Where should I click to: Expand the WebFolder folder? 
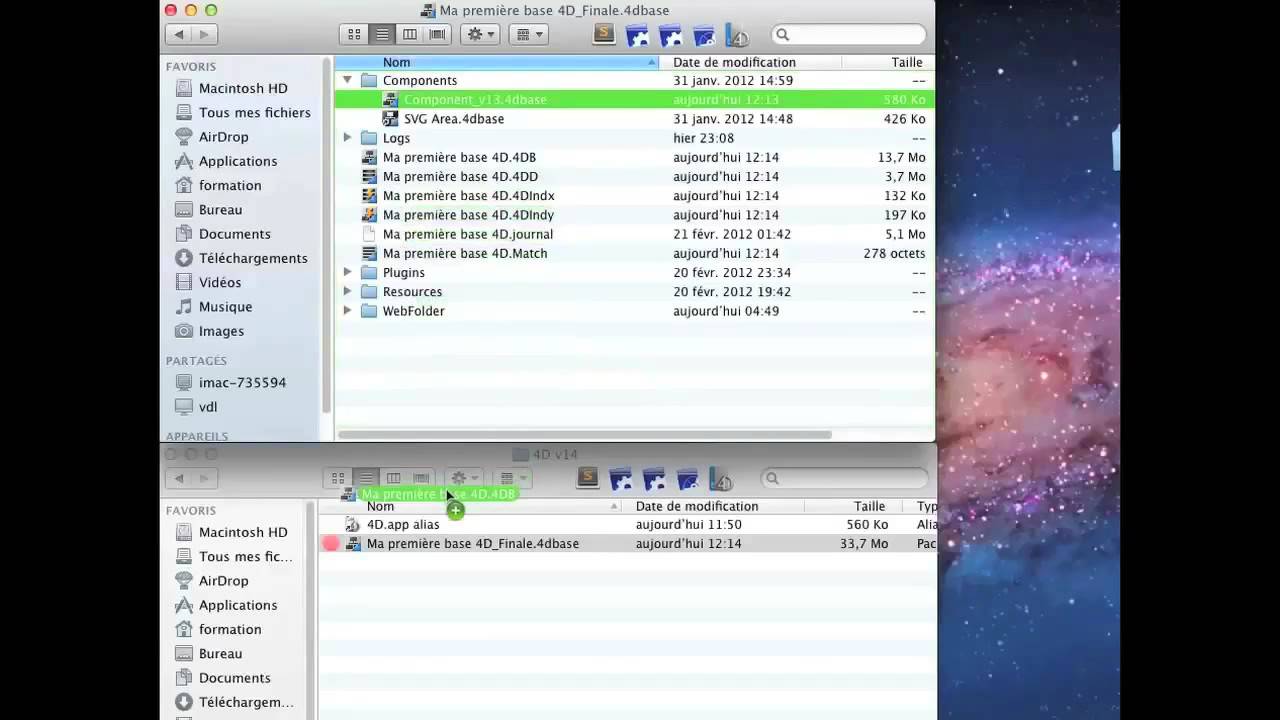[x=347, y=310]
